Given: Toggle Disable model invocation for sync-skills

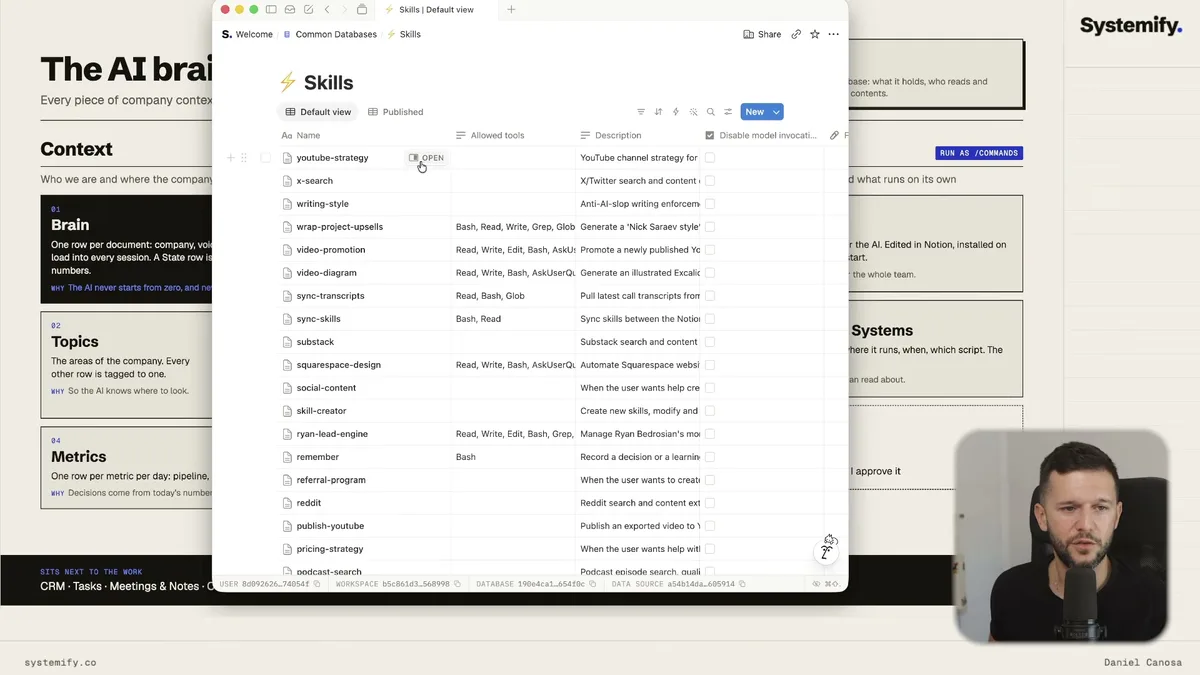Looking at the screenshot, I should (x=710, y=319).
